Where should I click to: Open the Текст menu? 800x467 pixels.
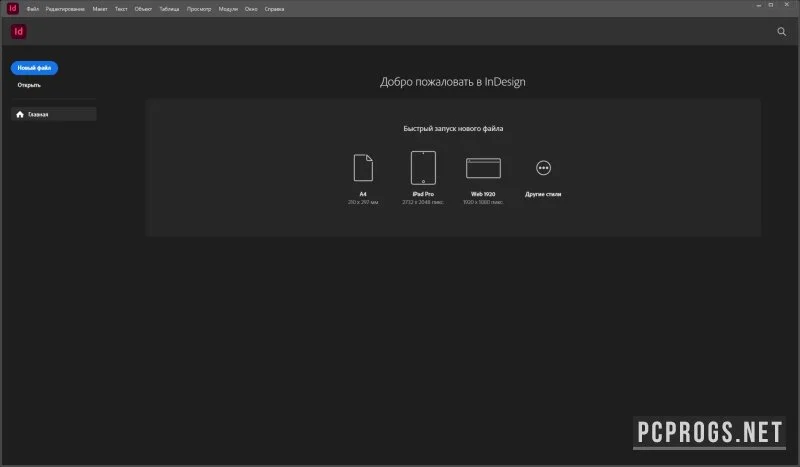(121, 9)
